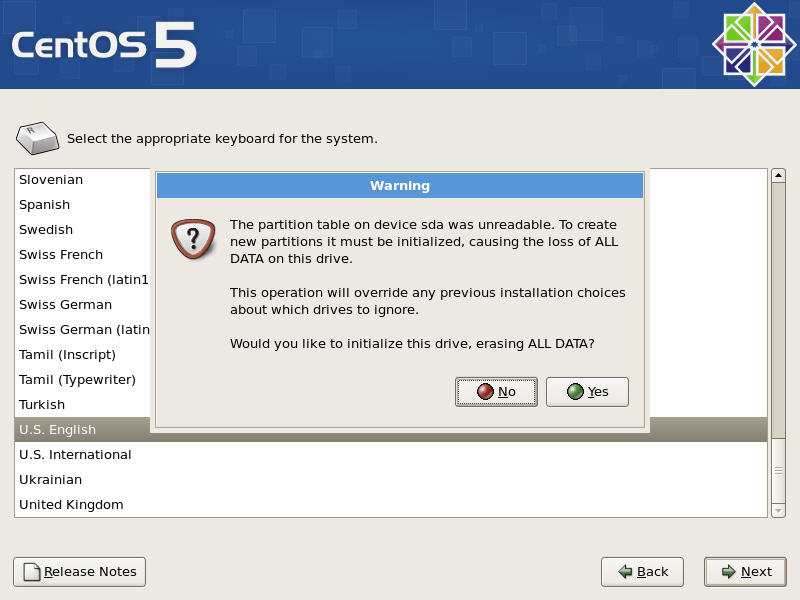Click the scrollbar up arrow
Viewport: 800px width, 600px height.
coord(778,176)
